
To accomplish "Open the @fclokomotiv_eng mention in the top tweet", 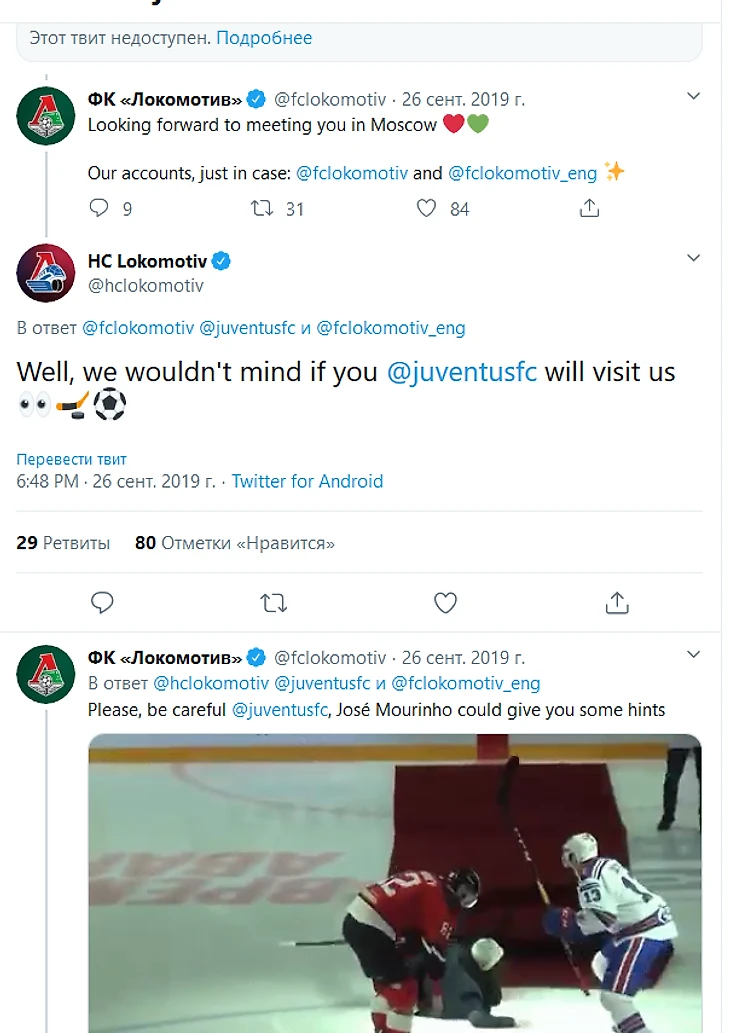I will 522,173.
